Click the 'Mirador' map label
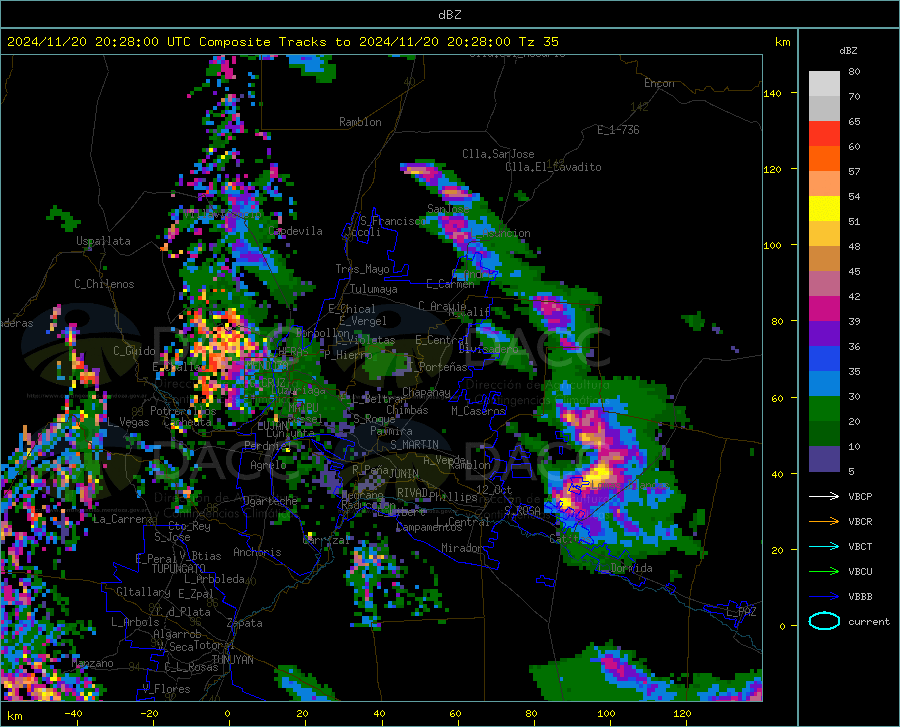 [461, 548]
